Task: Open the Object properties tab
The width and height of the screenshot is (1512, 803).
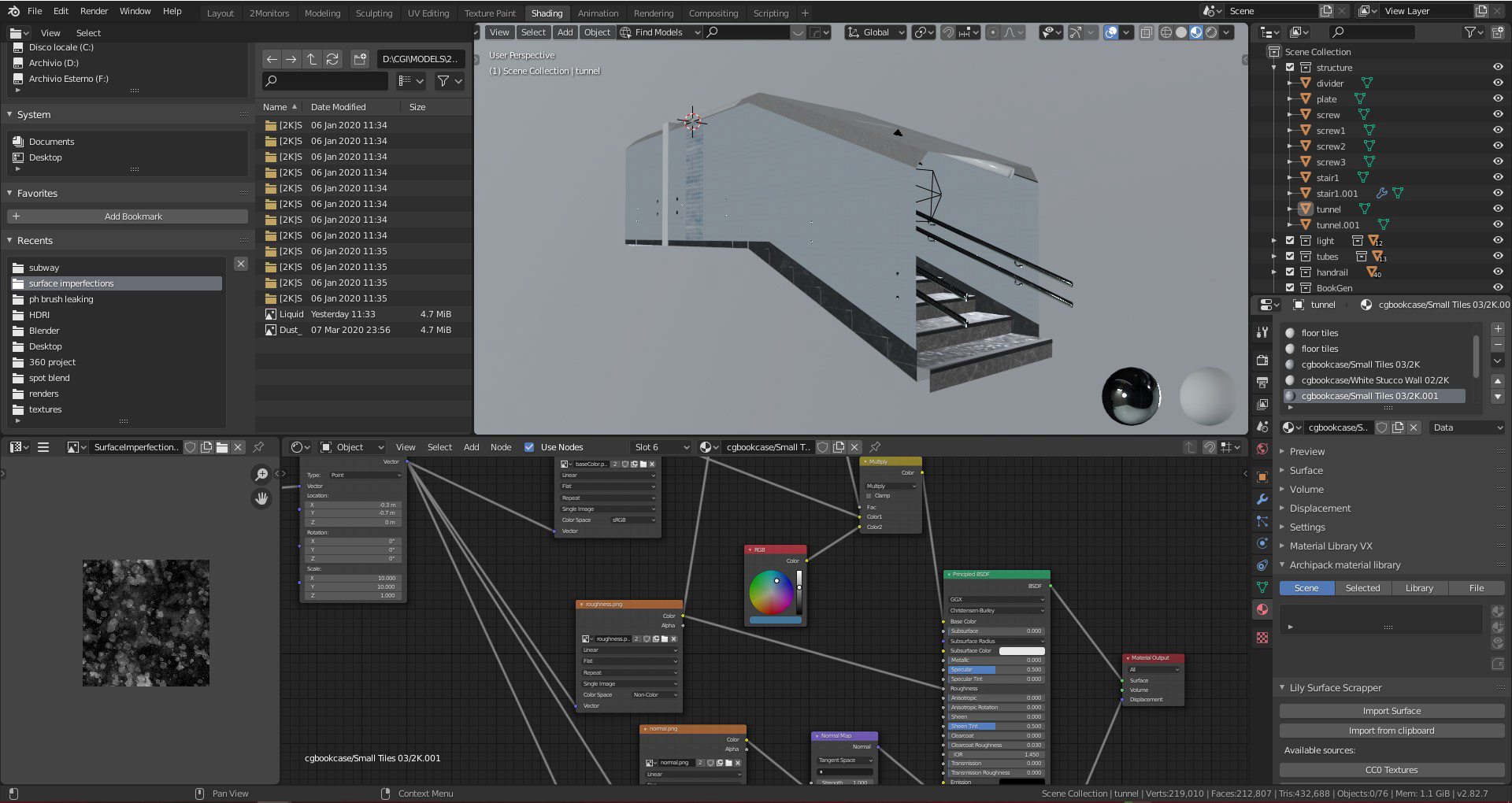Action: (1262, 477)
